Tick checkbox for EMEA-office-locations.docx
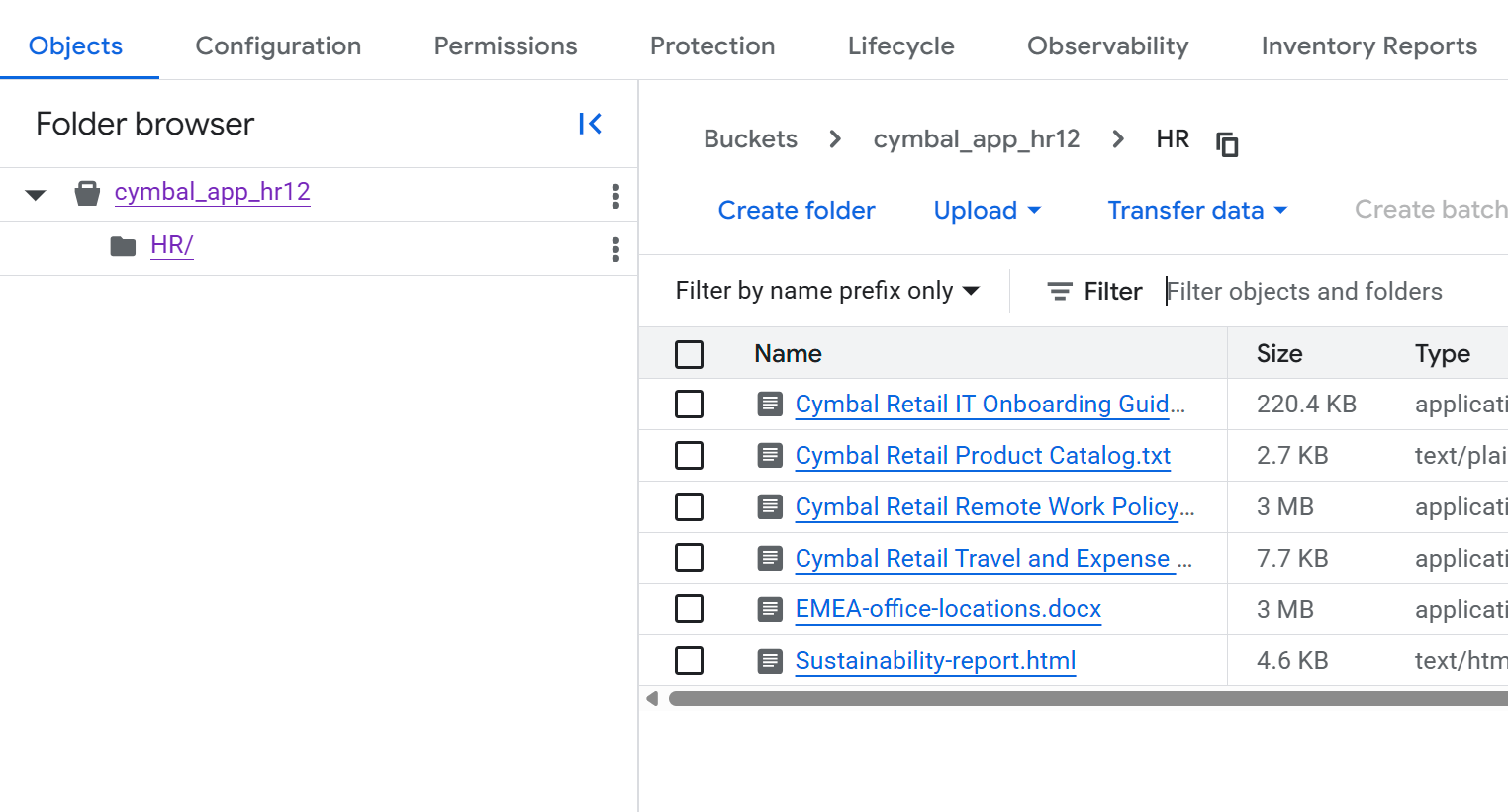Viewport: 1508px width, 812px height. tap(689, 609)
